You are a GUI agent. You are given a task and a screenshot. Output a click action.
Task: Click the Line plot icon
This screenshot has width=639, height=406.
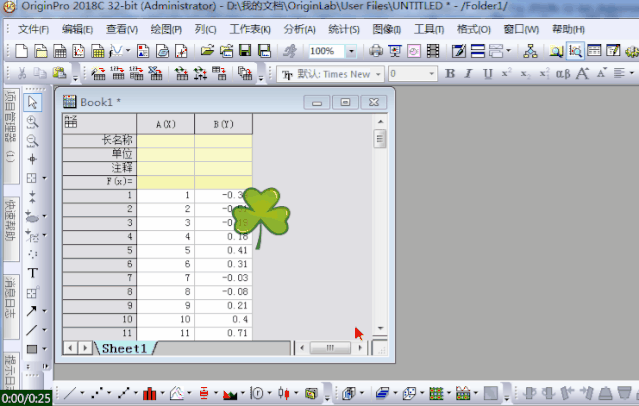click(70, 393)
